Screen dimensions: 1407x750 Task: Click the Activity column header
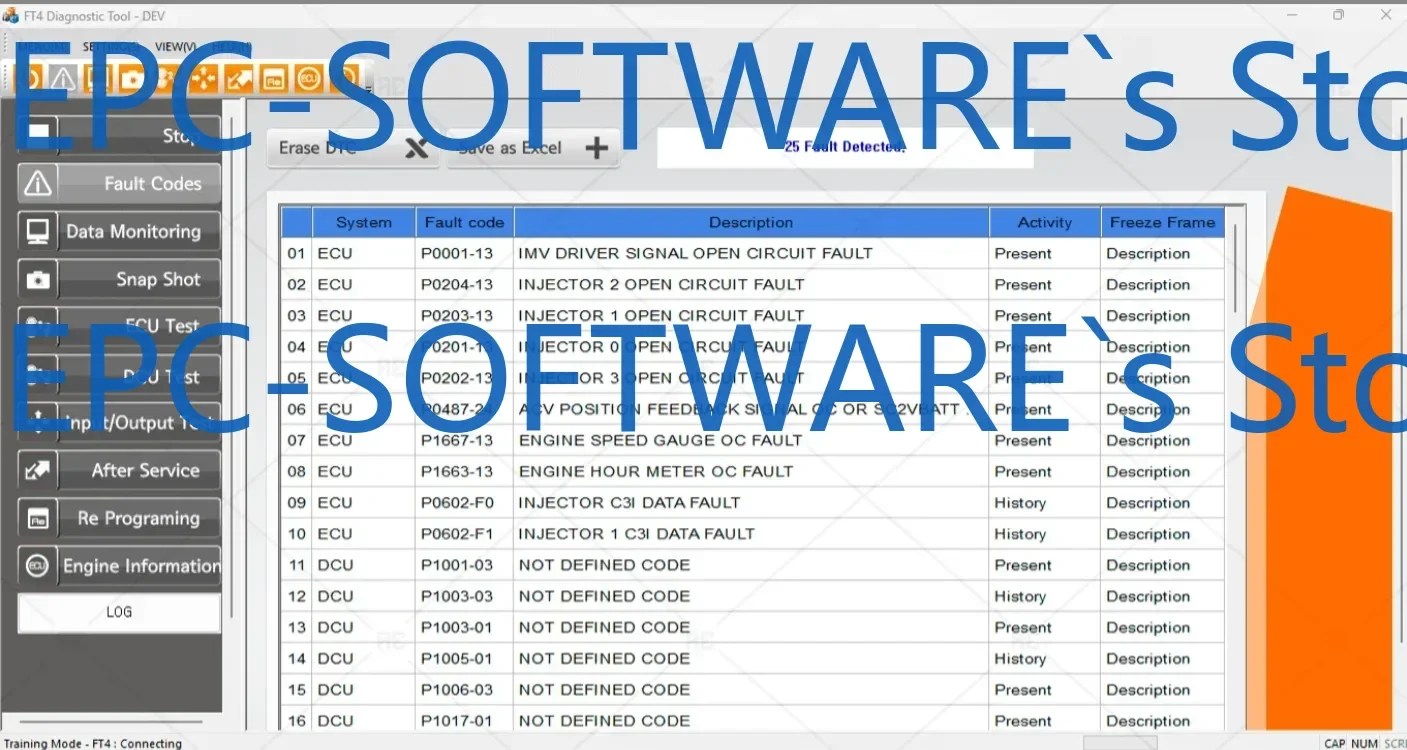coord(1045,222)
